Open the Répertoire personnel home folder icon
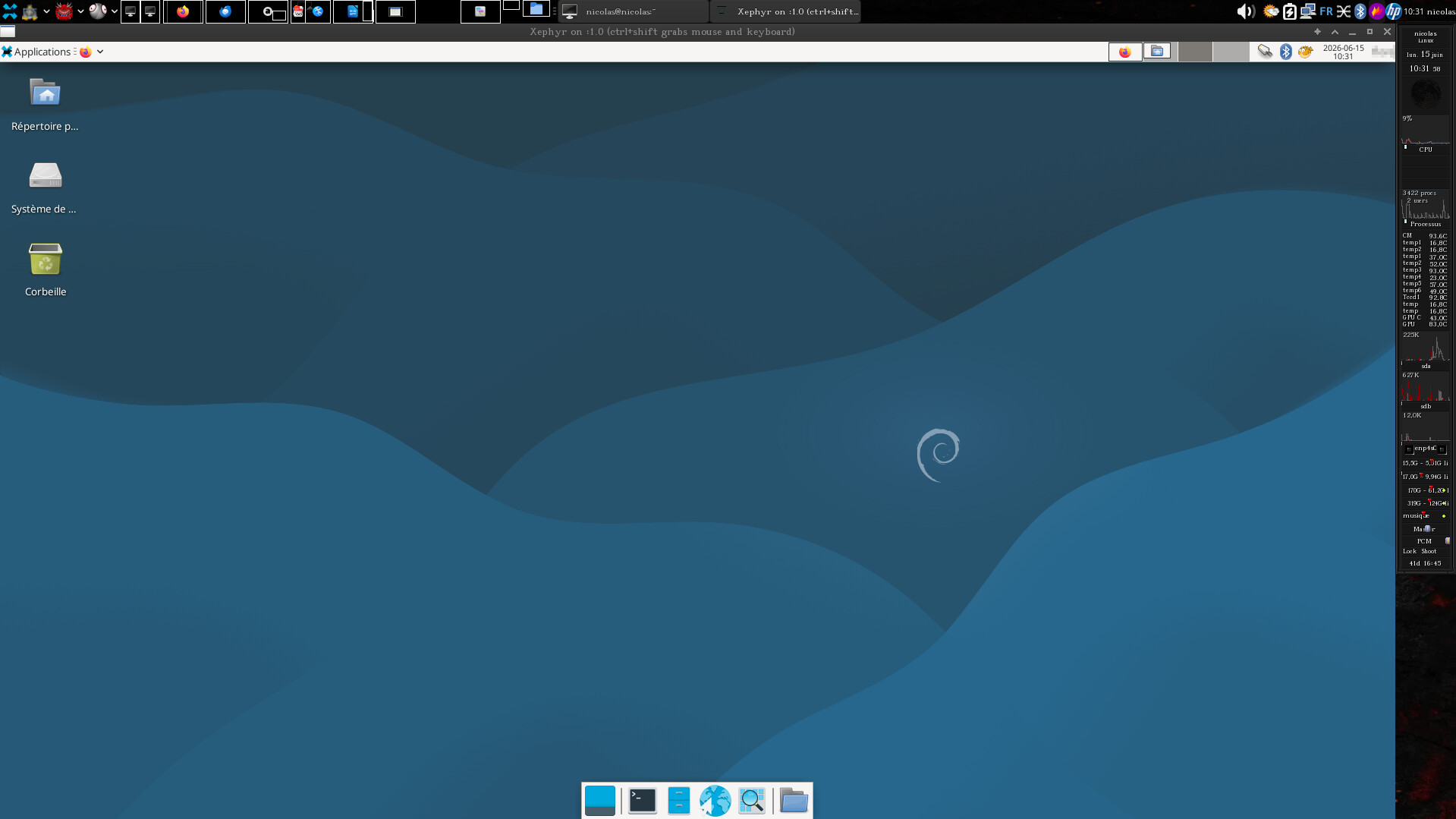 [45, 105]
